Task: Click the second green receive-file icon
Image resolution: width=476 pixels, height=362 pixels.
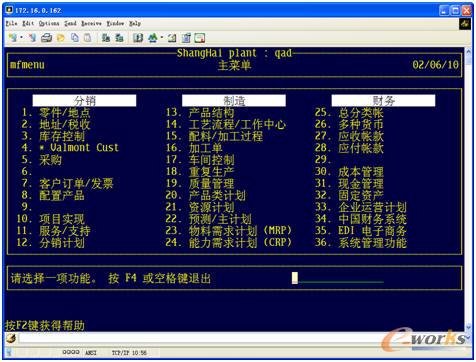Action: coord(119,38)
